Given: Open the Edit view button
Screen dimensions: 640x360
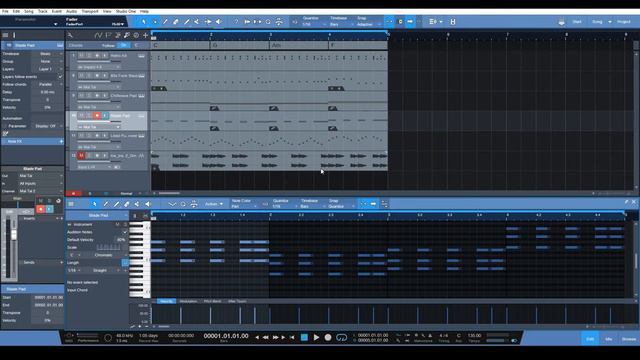Looking at the screenshot, I should click(x=590, y=339).
